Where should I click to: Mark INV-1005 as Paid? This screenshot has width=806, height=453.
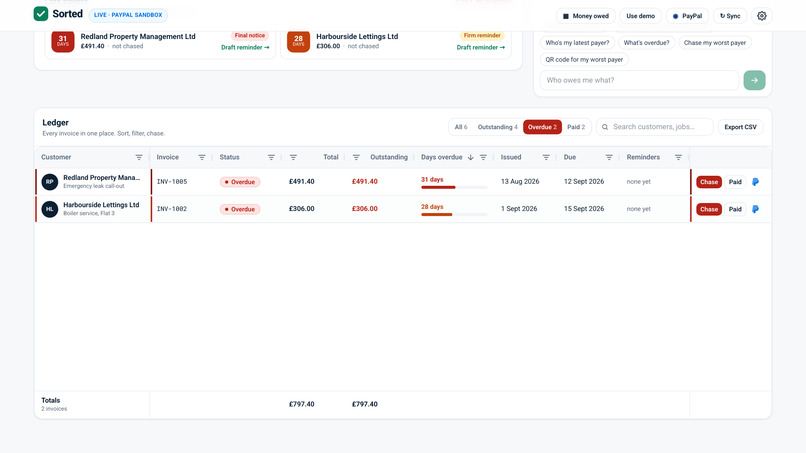coord(735,182)
